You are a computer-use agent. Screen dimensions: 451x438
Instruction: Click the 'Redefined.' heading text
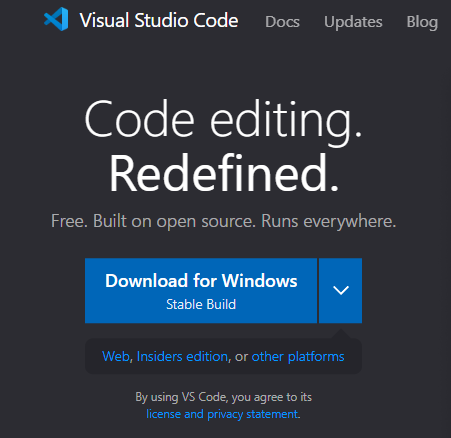click(224, 173)
